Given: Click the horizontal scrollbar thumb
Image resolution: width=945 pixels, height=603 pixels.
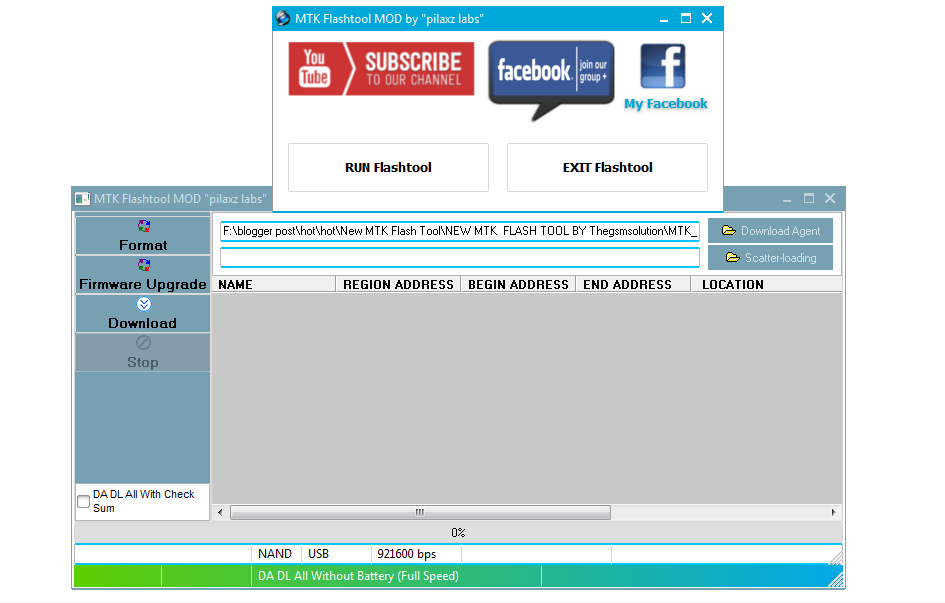Looking at the screenshot, I should [420, 513].
